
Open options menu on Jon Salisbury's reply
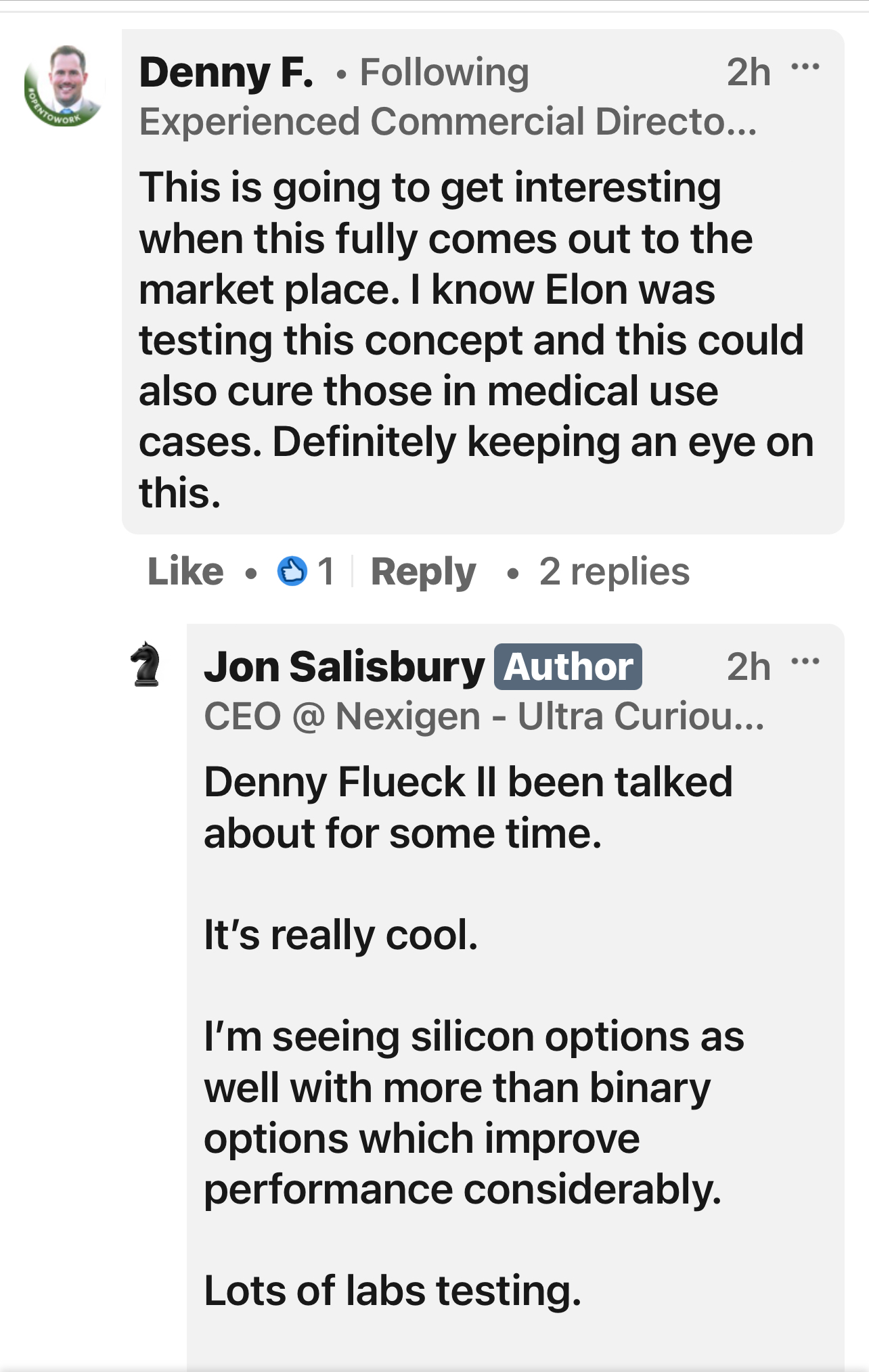[805, 661]
